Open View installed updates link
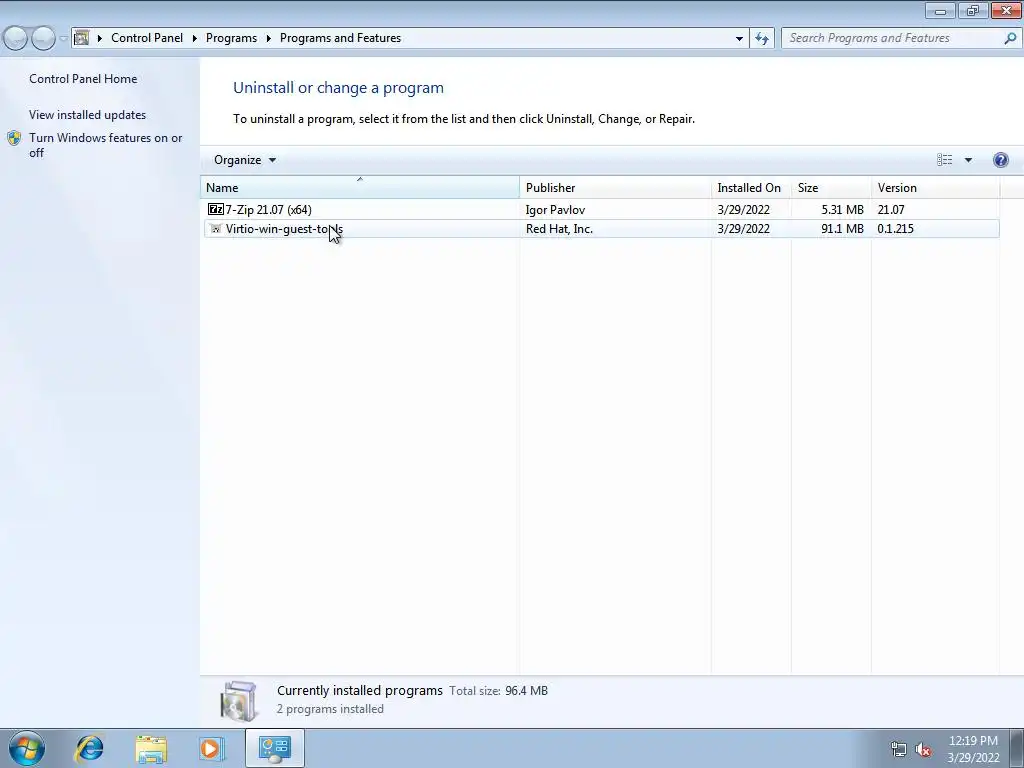The height and width of the screenshot is (768, 1024). [x=88, y=114]
